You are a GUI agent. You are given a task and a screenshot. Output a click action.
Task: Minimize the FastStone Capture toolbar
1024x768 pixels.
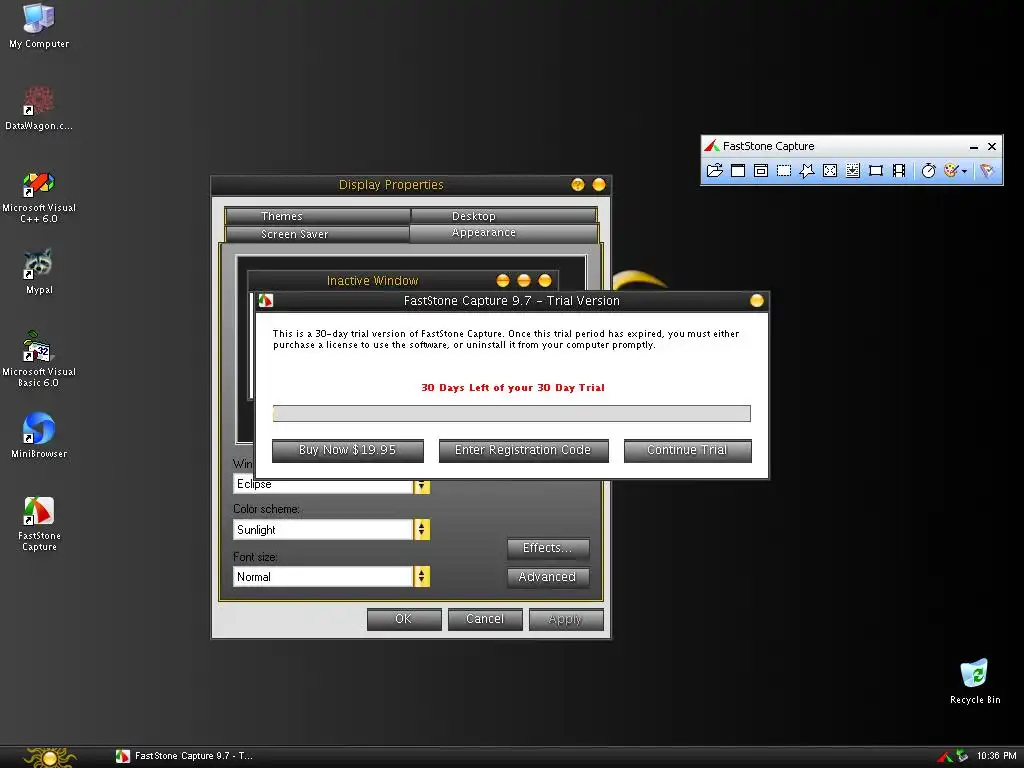coord(974,146)
